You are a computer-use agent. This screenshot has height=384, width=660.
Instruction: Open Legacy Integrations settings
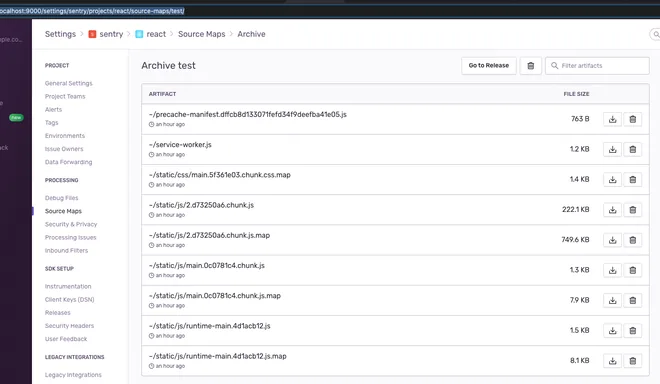[x=73, y=375]
